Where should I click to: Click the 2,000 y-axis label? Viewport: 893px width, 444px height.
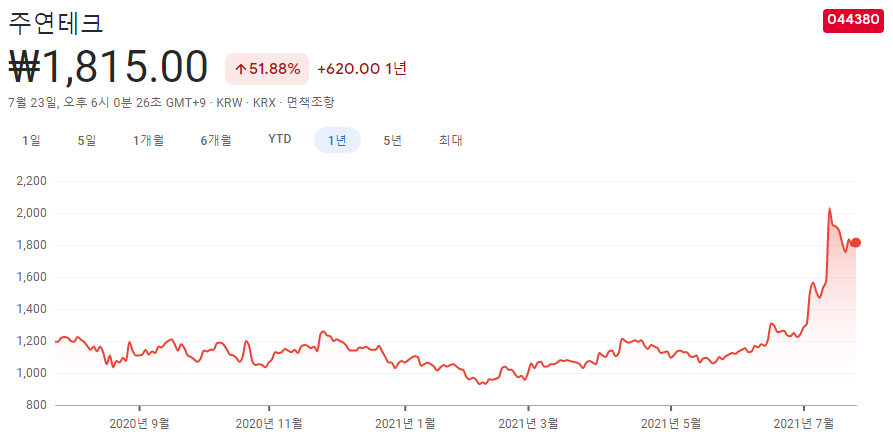[32, 213]
